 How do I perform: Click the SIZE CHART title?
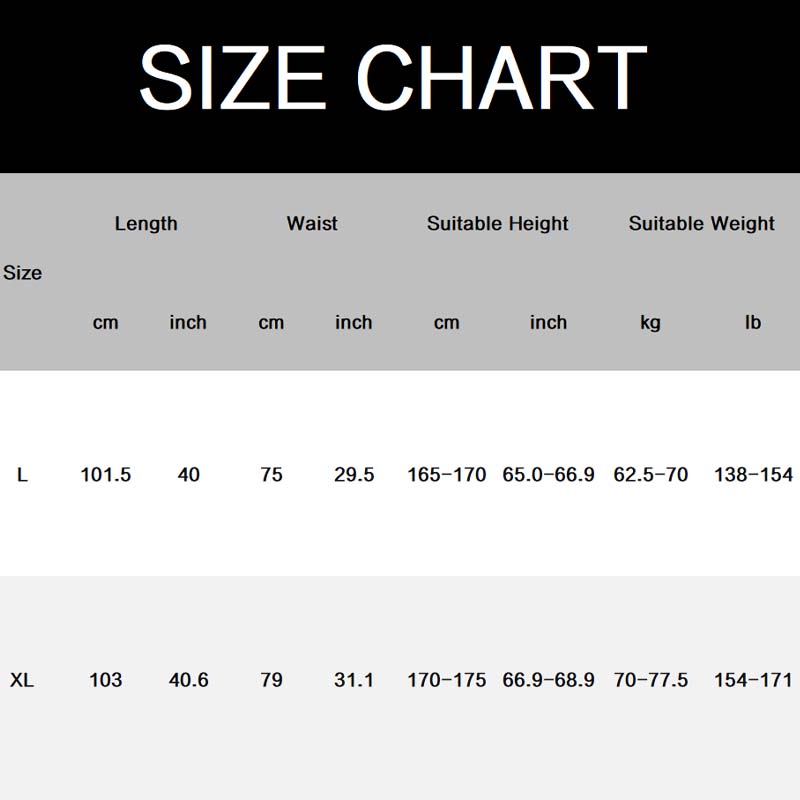click(x=393, y=78)
